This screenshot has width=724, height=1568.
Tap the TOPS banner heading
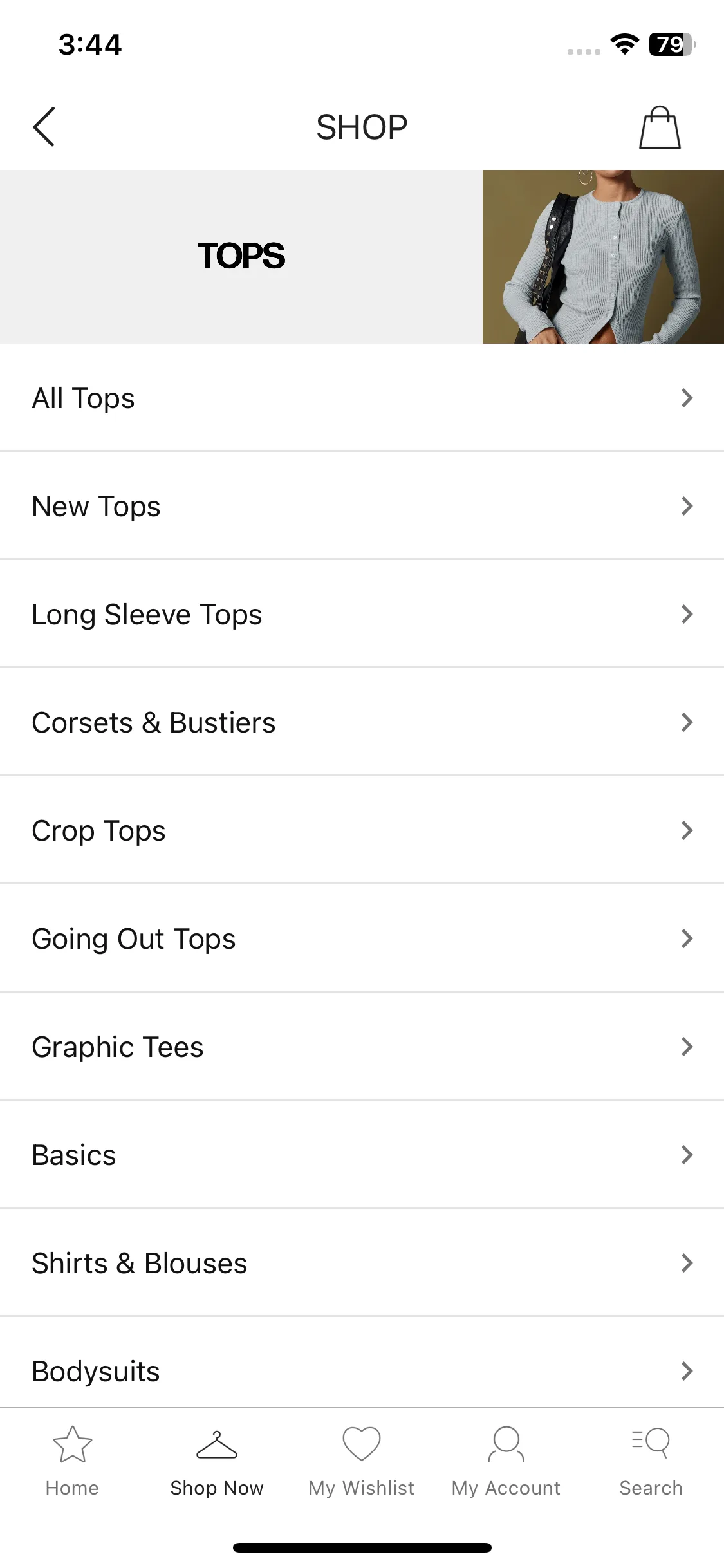241,256
